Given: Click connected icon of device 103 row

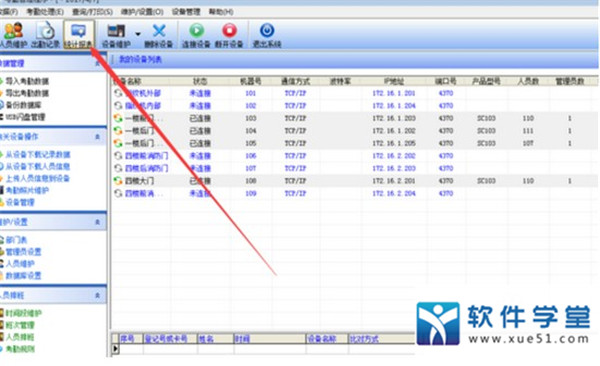Looking at the screenshot, I should point(118,118).
